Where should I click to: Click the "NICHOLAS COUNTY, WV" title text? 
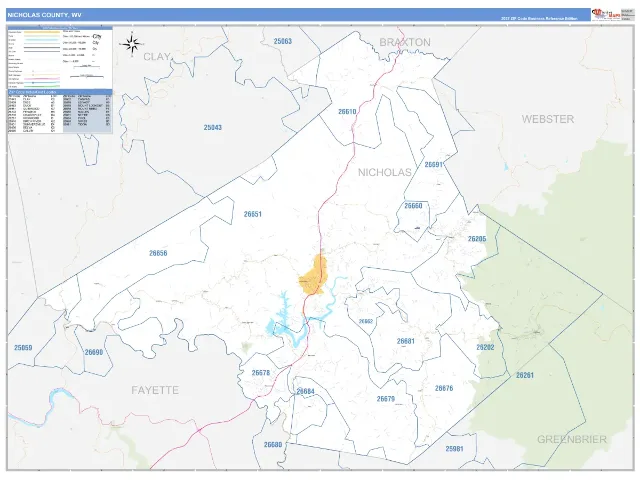pos(44,15)
